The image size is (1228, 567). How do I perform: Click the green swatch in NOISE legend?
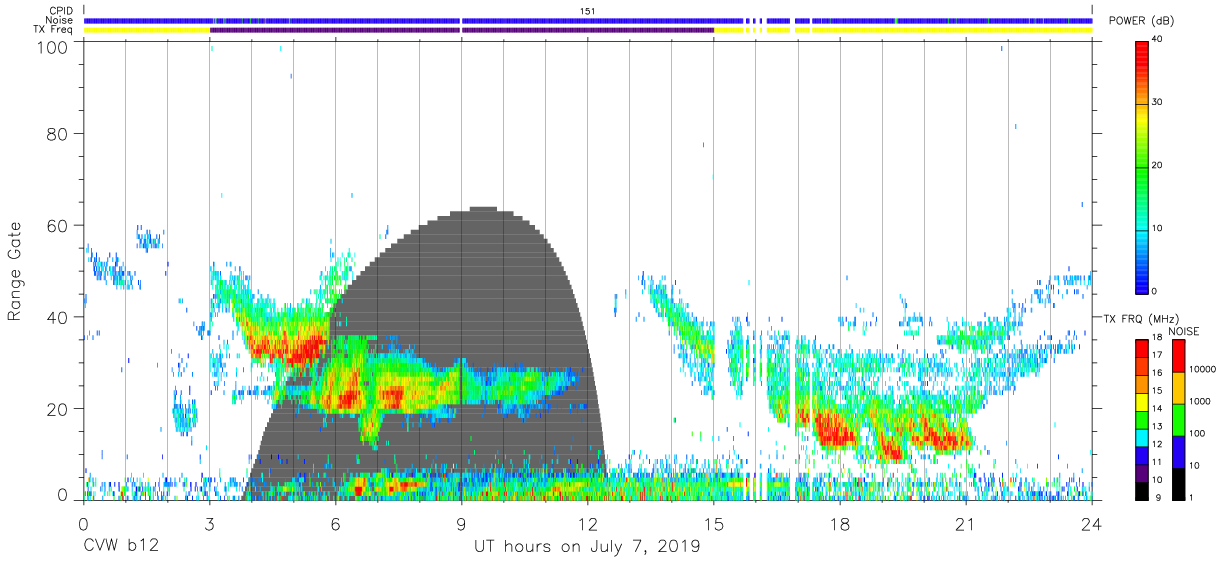[1180, 420]
